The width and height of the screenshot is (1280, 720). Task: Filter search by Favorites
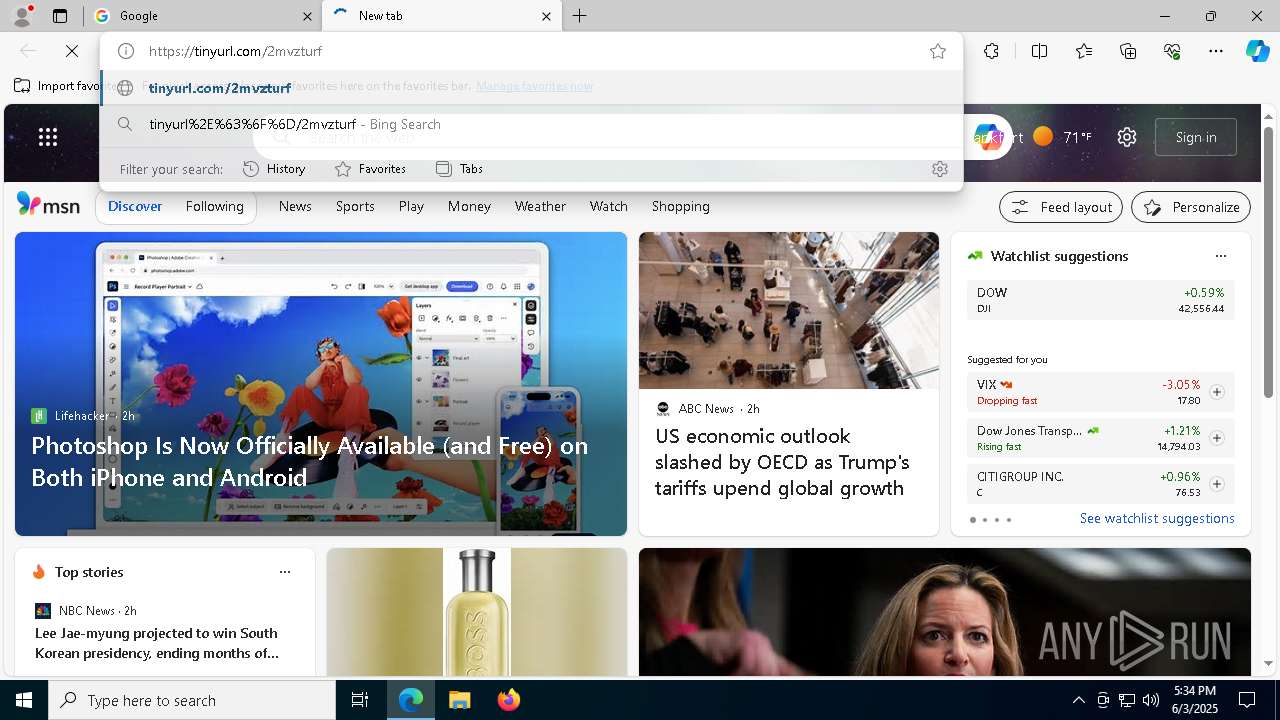[370, 169]
